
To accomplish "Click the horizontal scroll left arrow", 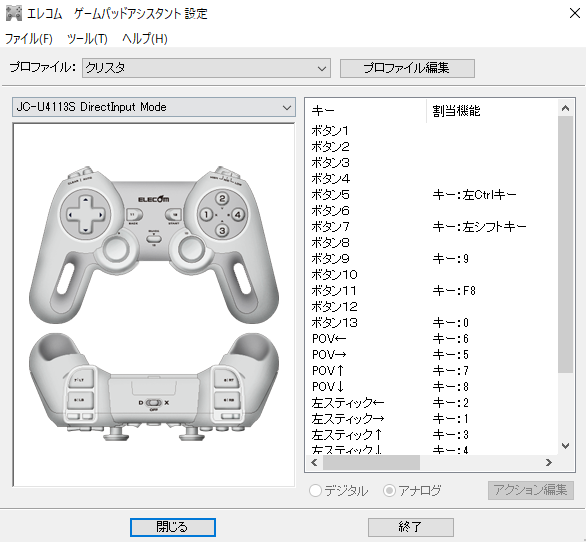I will pyautogui.click(x=314, y=463).
